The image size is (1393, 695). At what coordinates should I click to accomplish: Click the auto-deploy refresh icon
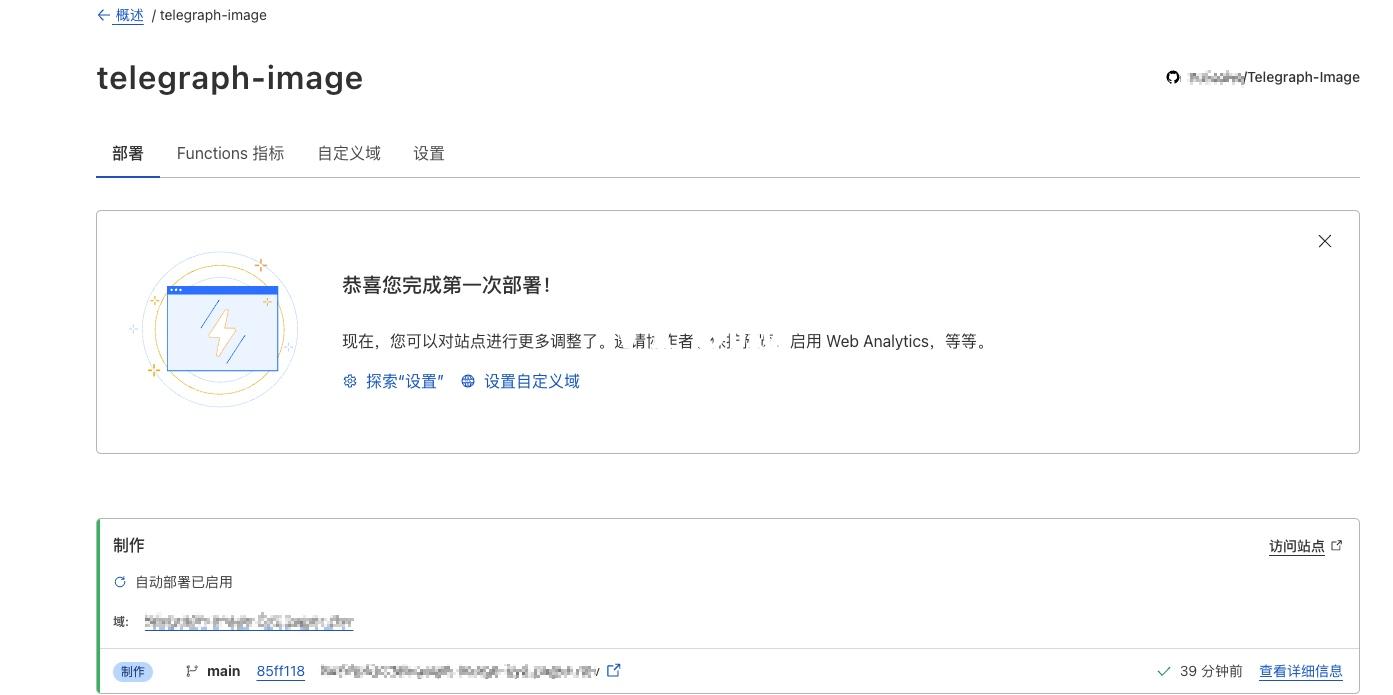pos(120,582)
